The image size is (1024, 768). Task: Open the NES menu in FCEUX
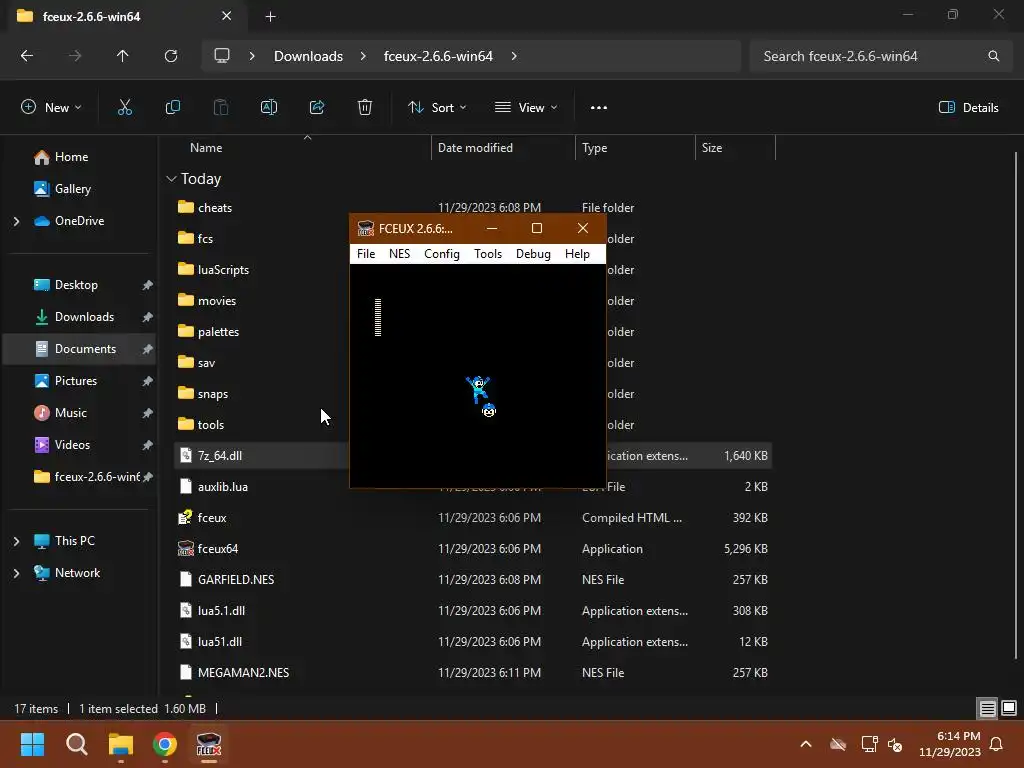[x=399, y=254]
